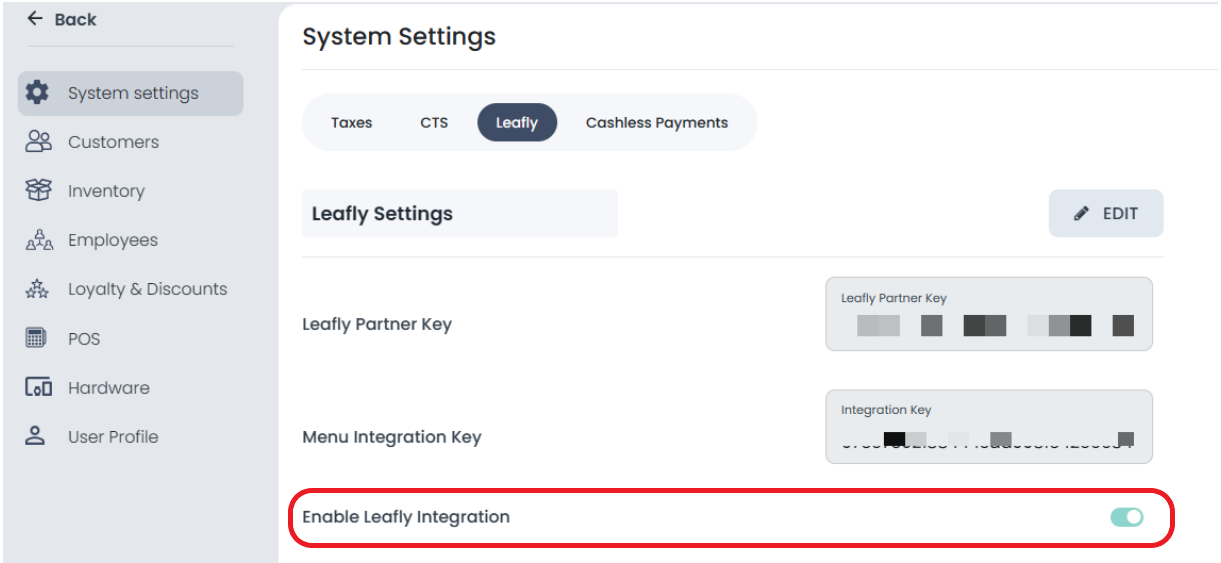The height and width of the screenshot is (563, 1221).
Task: Click the Leafly Partner Key input field
Action: (x=989, y=314)
